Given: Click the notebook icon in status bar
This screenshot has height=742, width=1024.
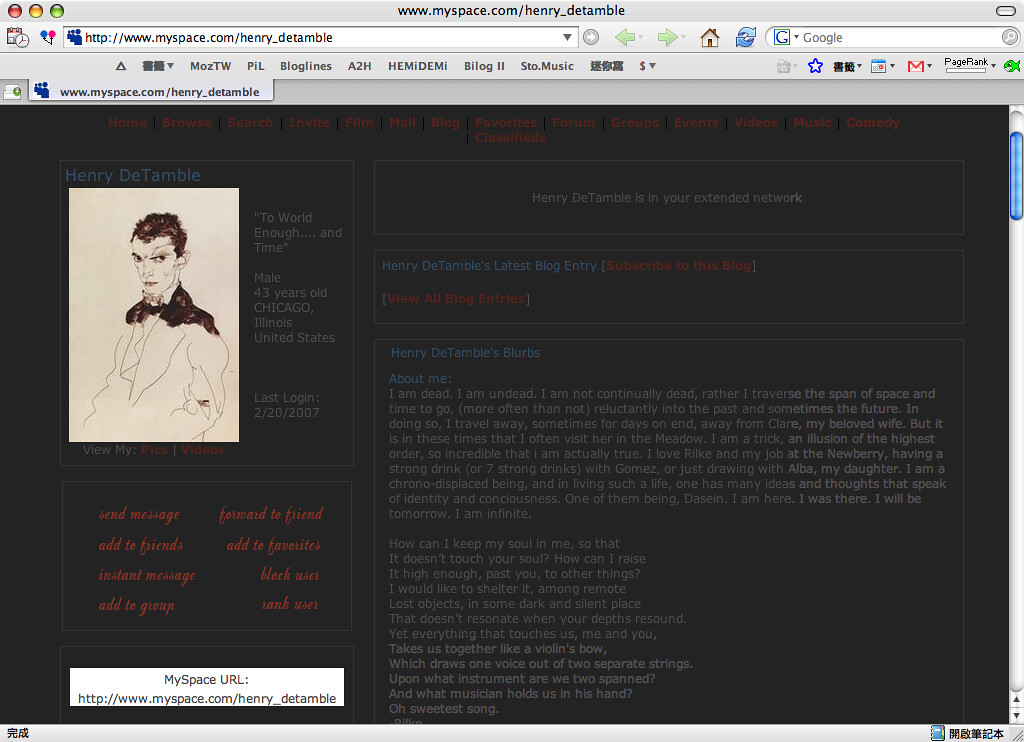Looking at the screenshot, I should click(x=937, y=733).
